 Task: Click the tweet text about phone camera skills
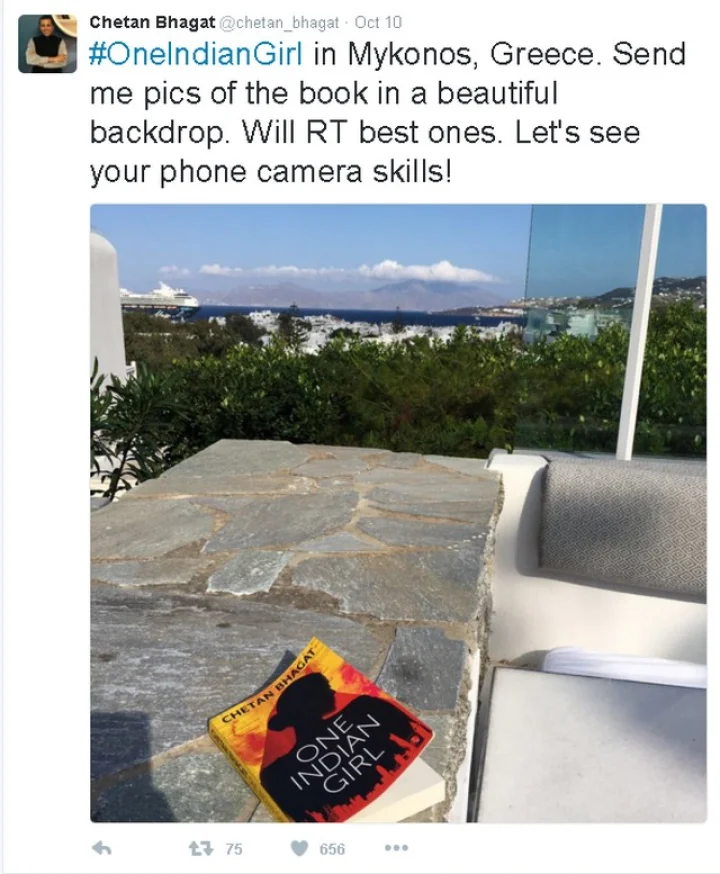[271, 172]
